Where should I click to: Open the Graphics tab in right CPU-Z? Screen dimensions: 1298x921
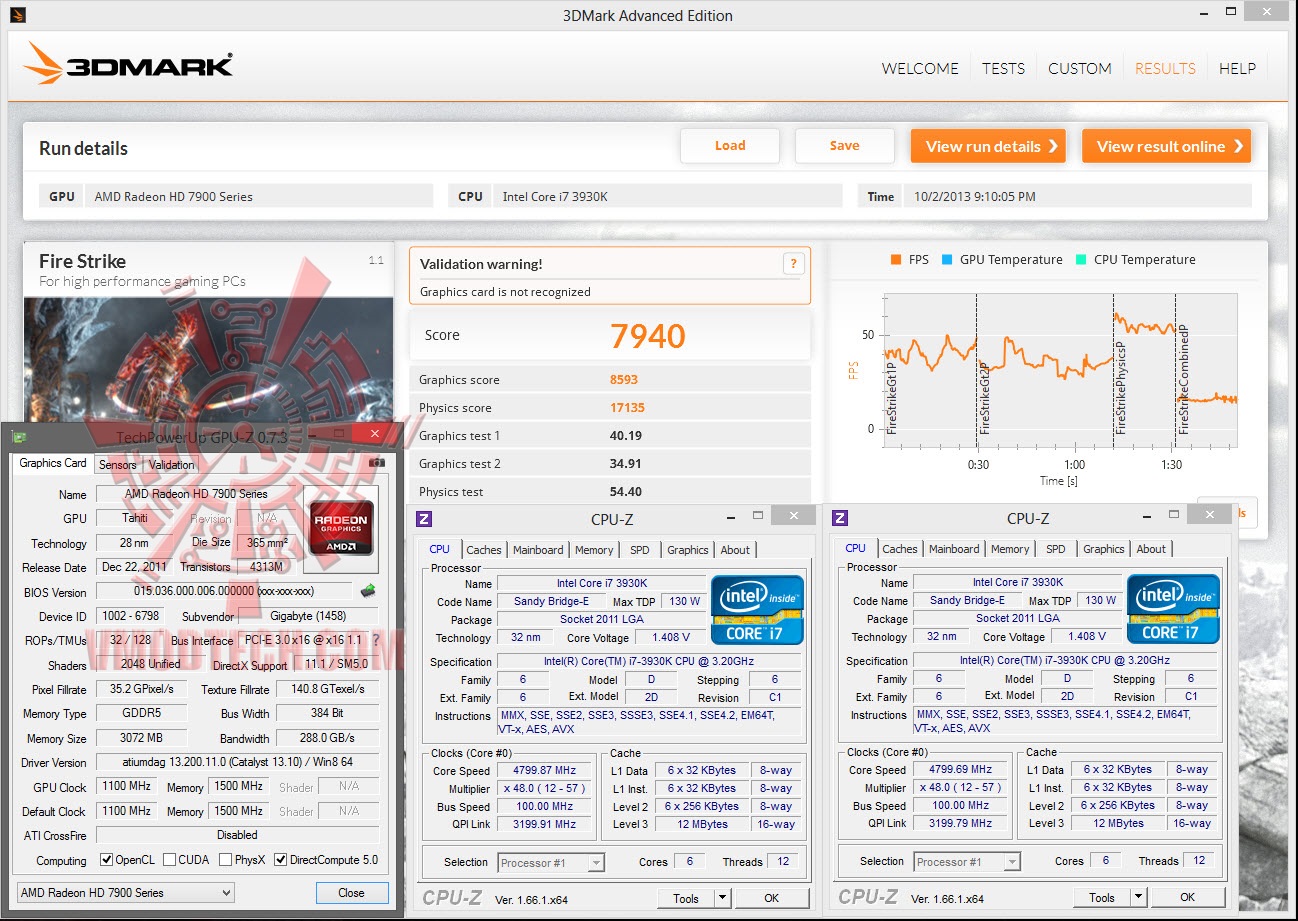pos(1104,549)
